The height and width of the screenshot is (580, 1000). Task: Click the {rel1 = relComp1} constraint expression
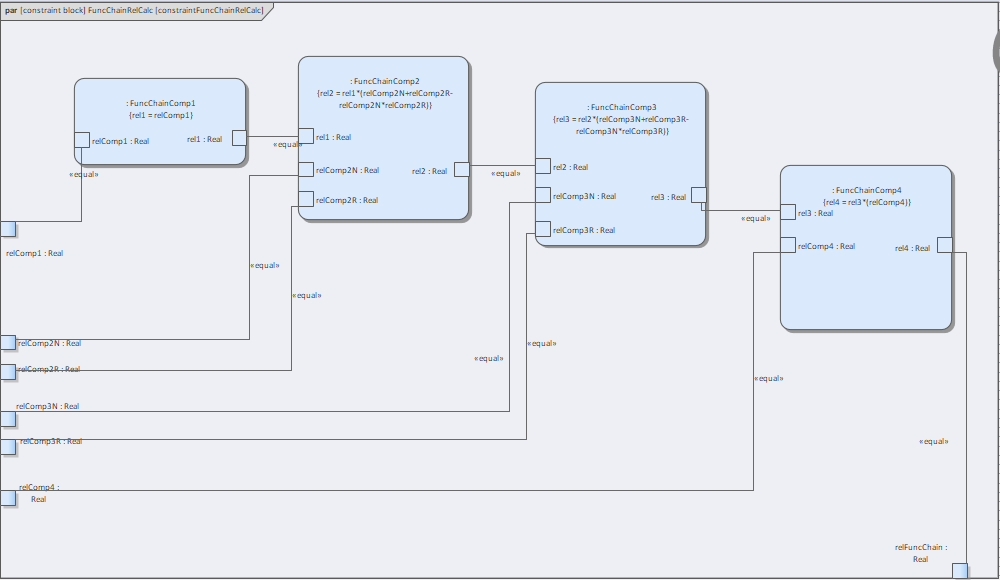(x=161, y=115)
